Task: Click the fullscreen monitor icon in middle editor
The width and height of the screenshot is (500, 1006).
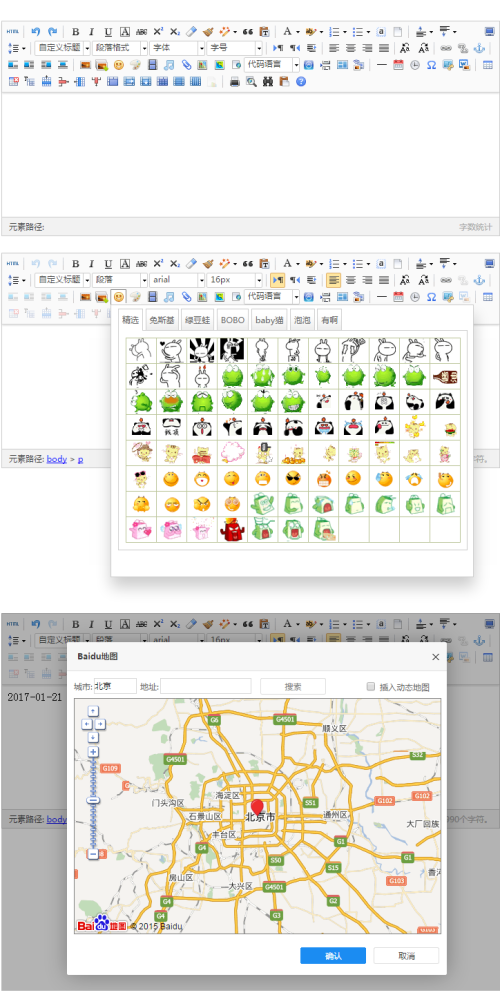Action: click(x=490, y=264)
